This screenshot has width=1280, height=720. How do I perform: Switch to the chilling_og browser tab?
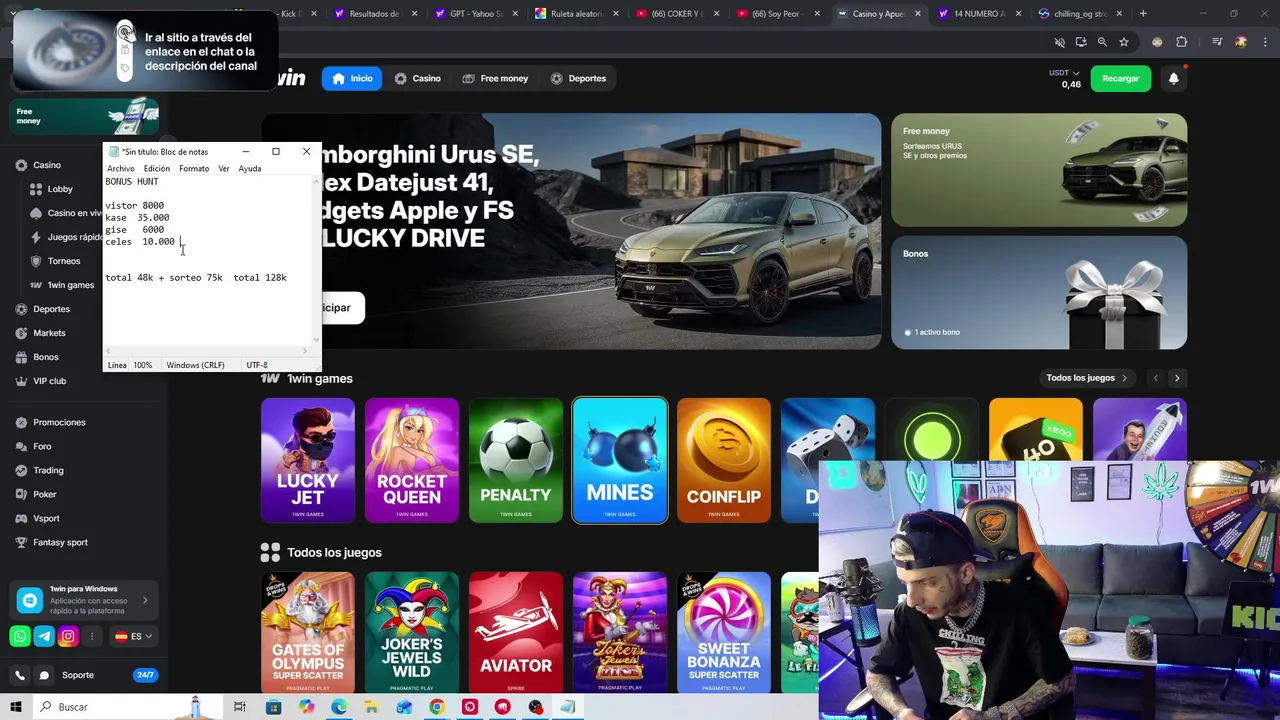tap(1078, 14)
